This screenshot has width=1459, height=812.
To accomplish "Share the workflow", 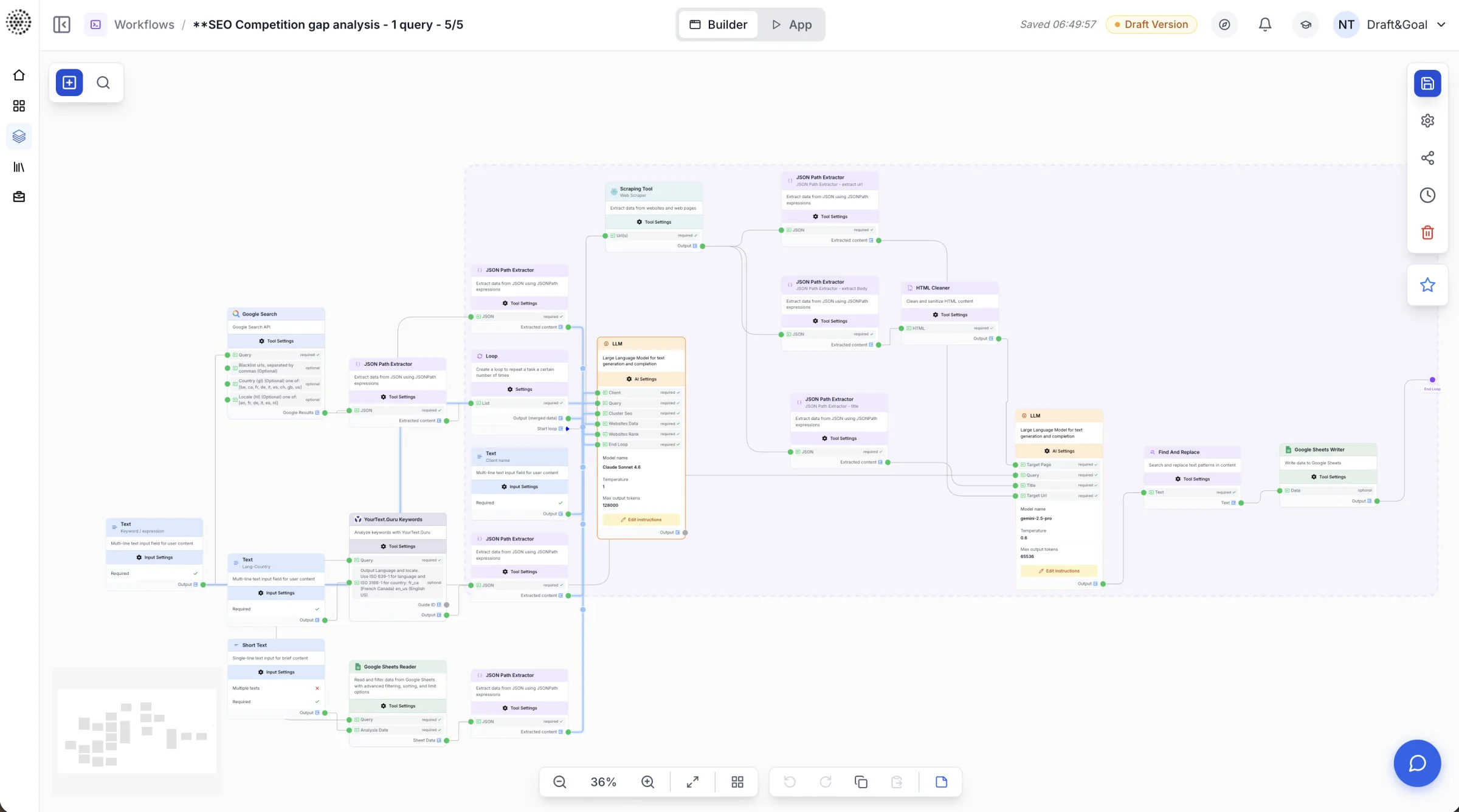I will click(x=1427, y=158).
